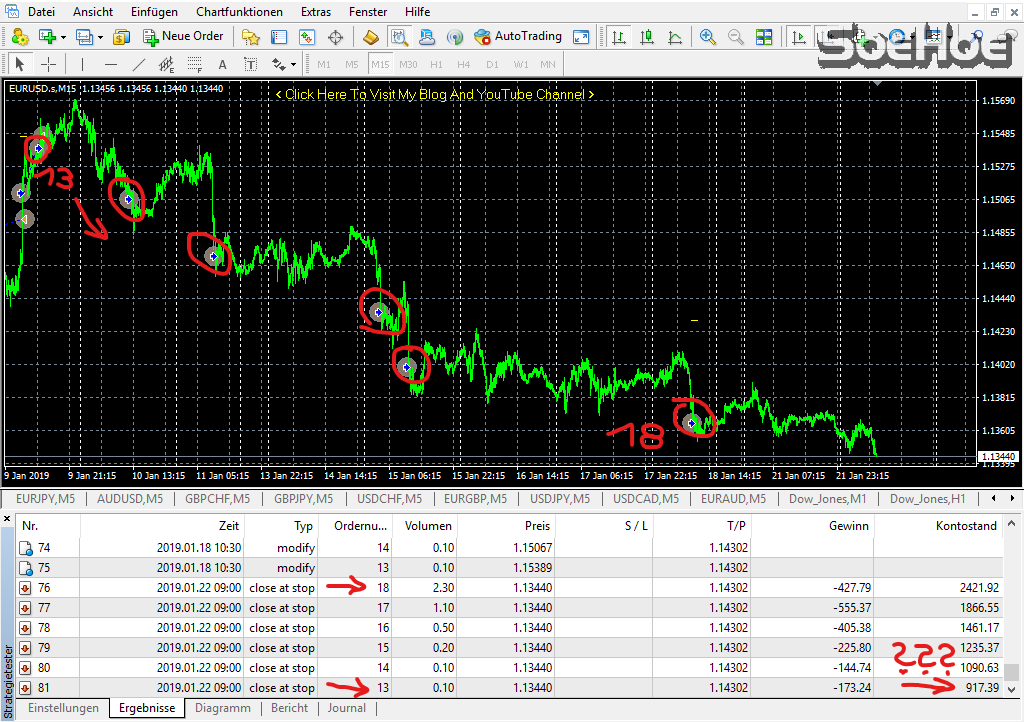The width and height of the screenshot is (1024, 722).
Task: Expand the chart profiles dropdown
Action: pos(98,36)
